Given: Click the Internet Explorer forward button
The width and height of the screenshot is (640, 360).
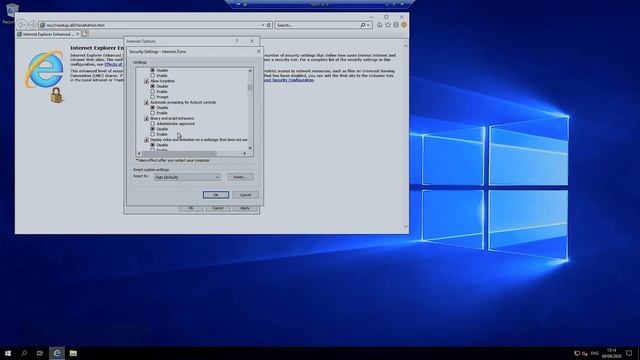Looking at the screenshot, I should pos(32,25).
